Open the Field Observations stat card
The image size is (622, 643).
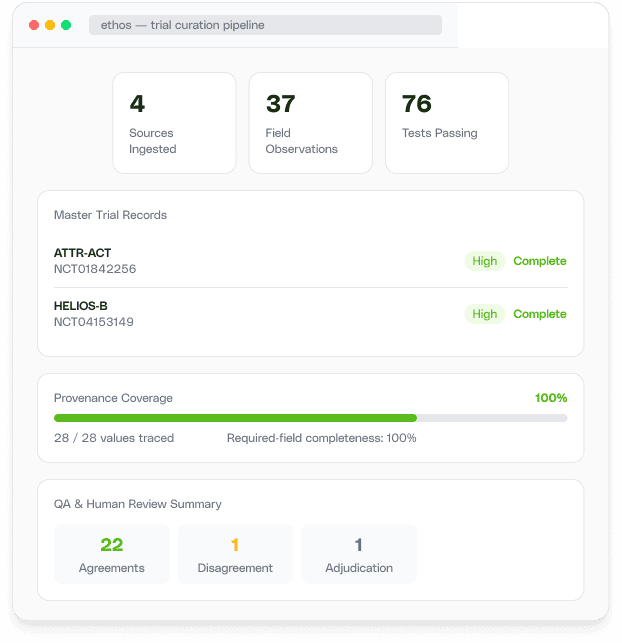tap(311, 123)
